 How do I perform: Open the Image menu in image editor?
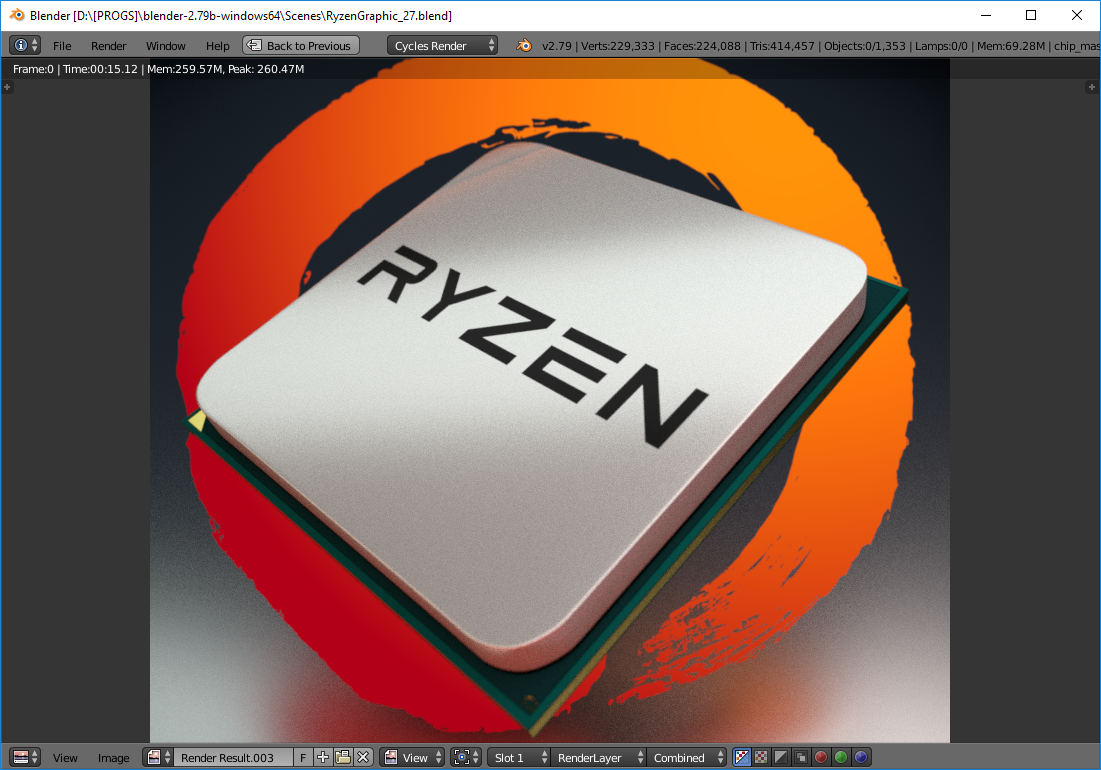(113, 757)
